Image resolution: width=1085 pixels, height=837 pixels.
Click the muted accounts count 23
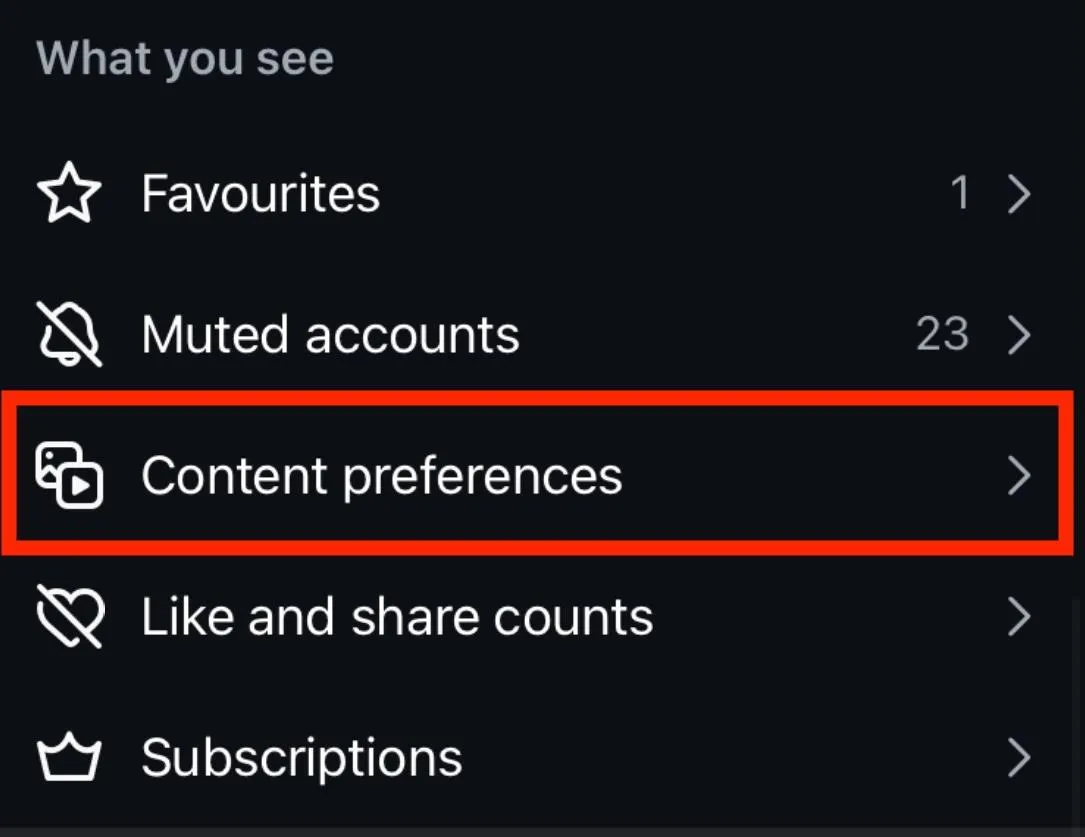click(x=942, y=333)
